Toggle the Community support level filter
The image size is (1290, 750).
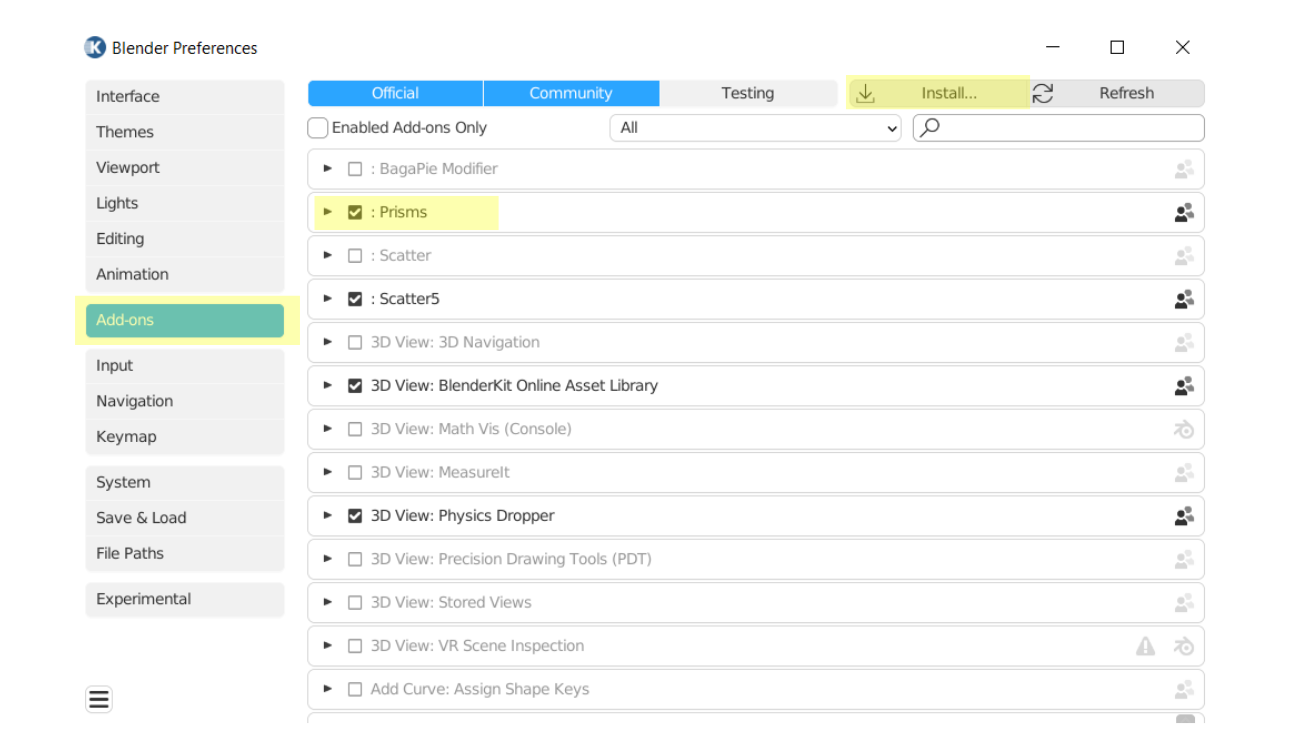tap(571, 93)
